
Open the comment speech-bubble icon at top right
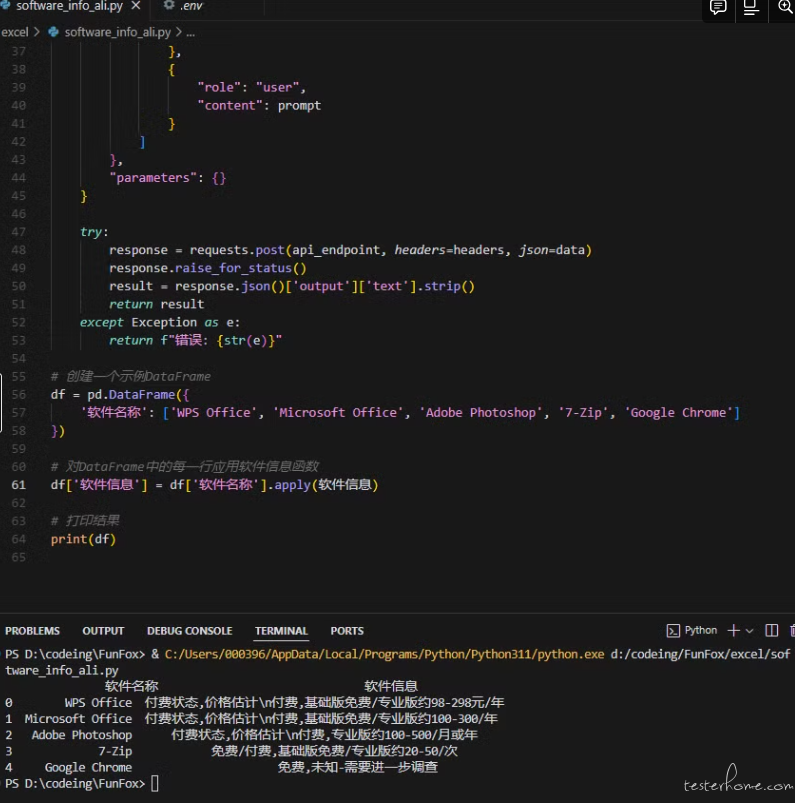(718, 7)
